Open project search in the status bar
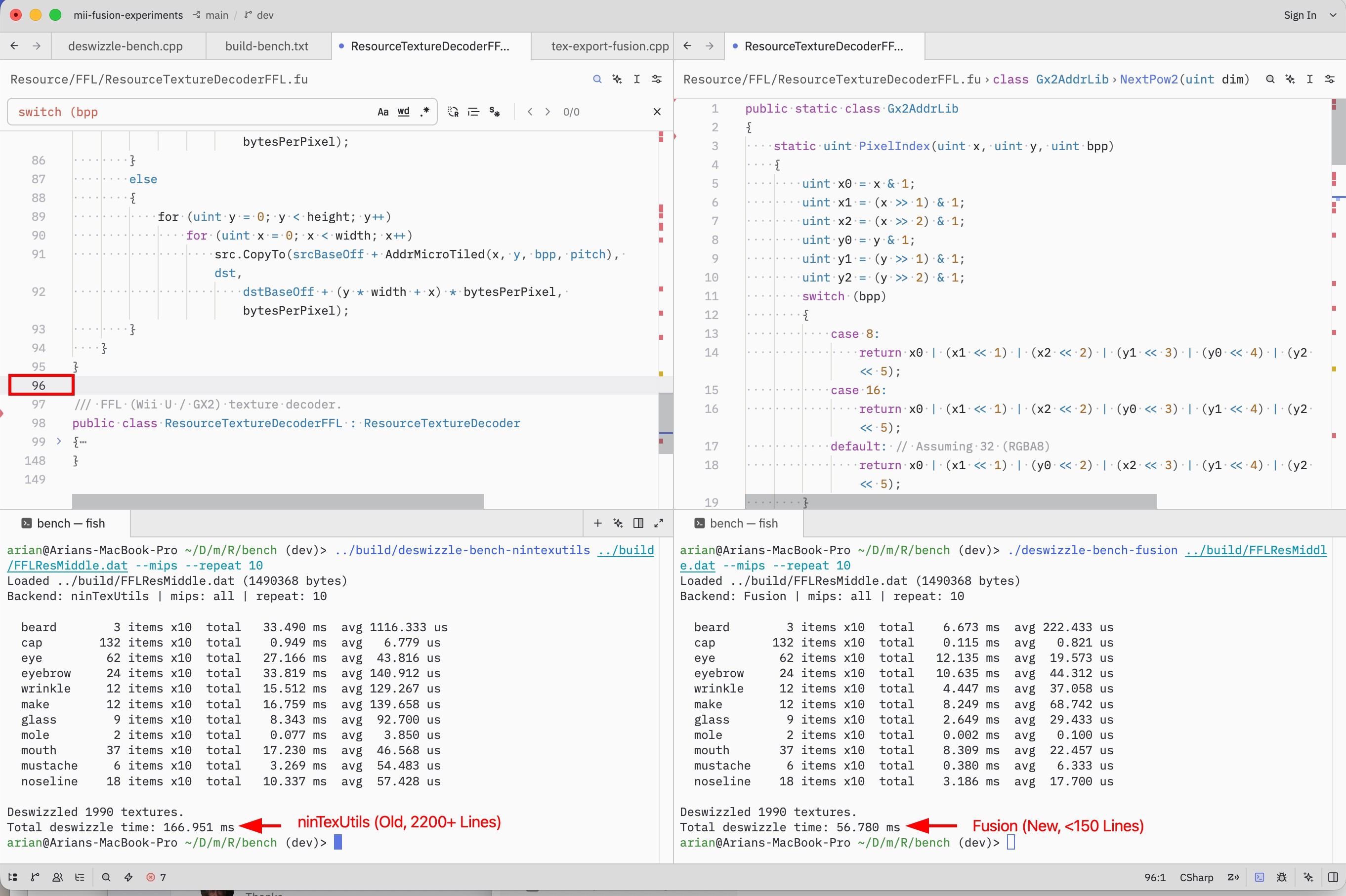Viewport: 1346px width, 896px height. coord(106,877)
